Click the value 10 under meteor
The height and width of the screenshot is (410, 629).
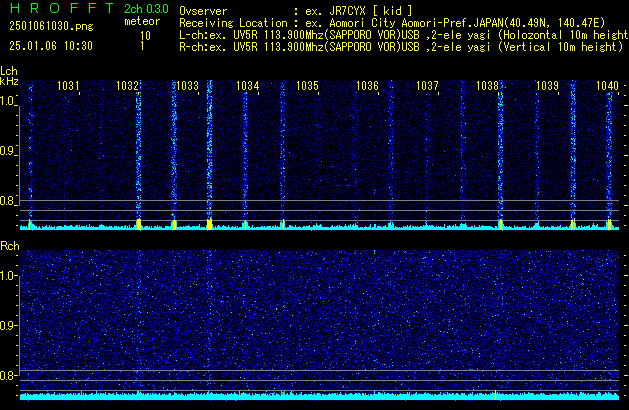(x=145, y=36)
